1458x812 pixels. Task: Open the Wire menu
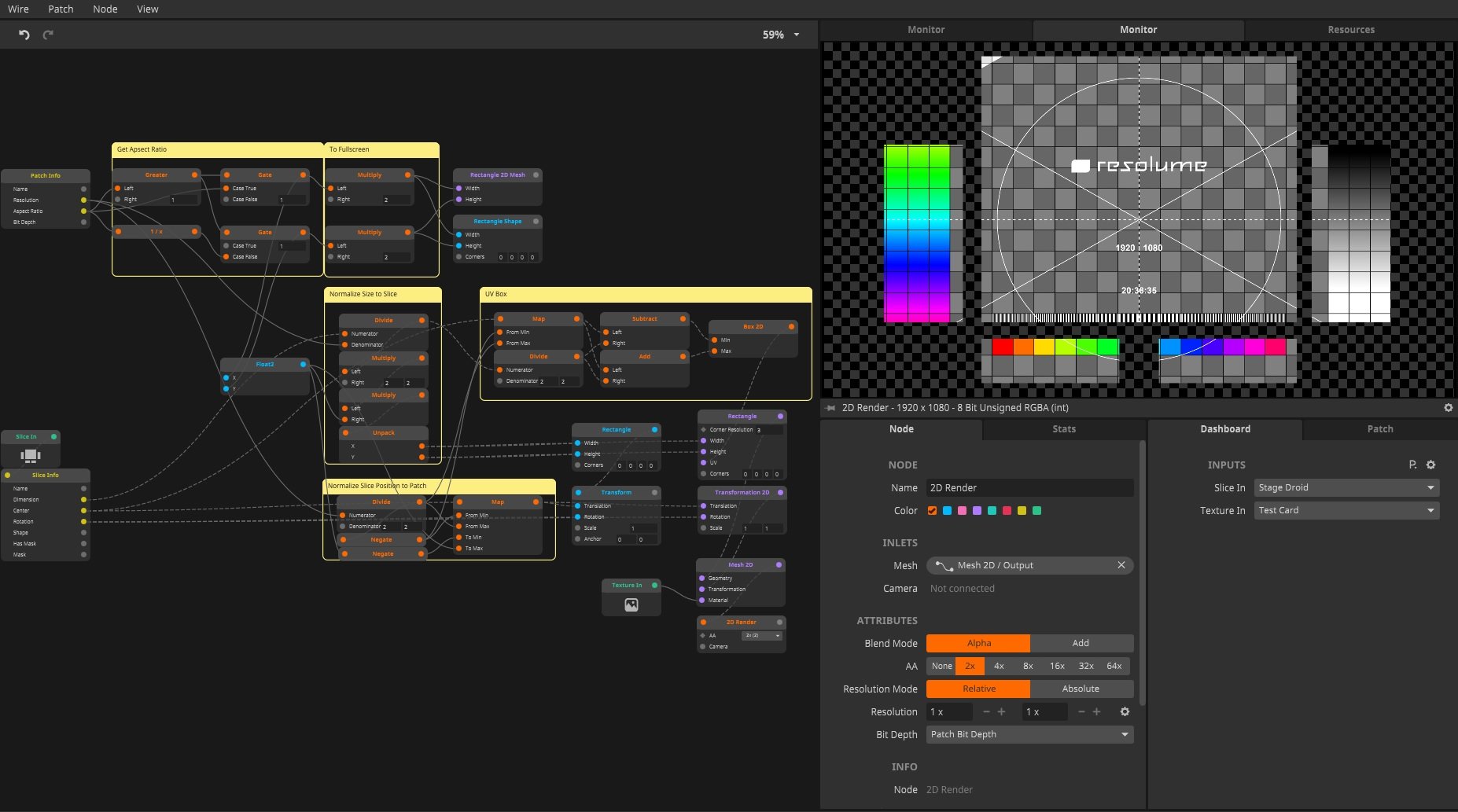[x=18, y=9]
